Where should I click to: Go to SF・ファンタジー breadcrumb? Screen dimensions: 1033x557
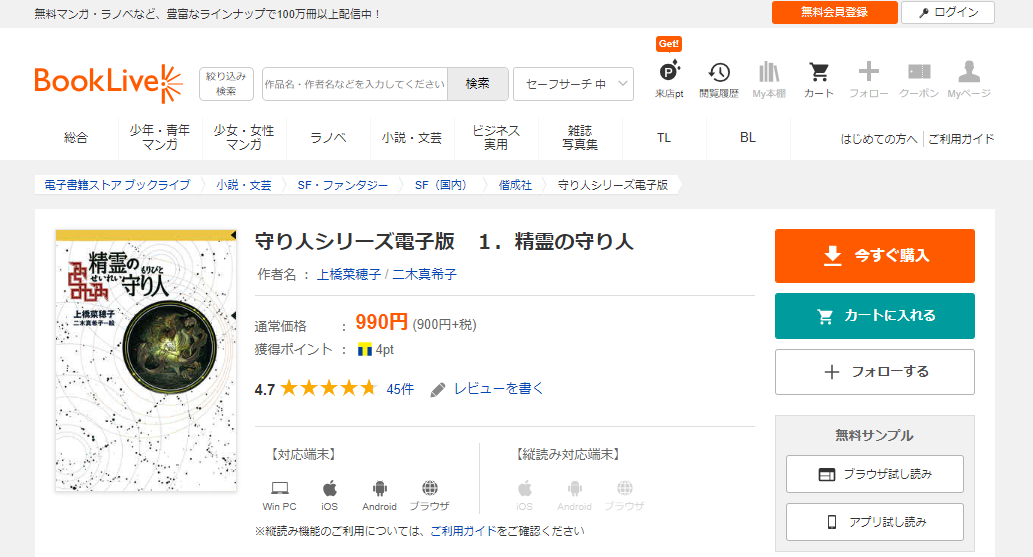point(343,185)
